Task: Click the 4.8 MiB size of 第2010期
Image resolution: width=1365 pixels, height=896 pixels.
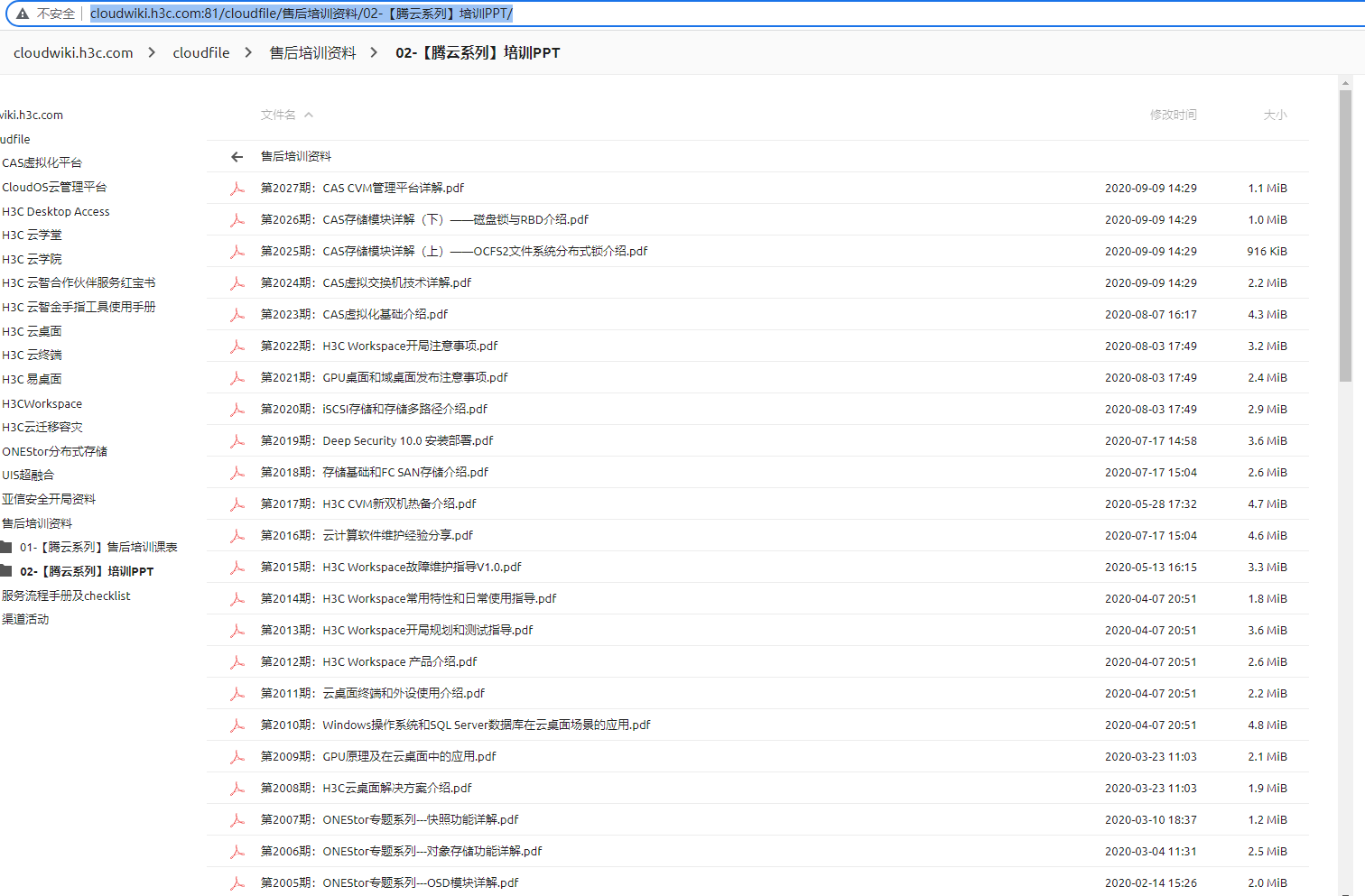Action: (1267, 725)
